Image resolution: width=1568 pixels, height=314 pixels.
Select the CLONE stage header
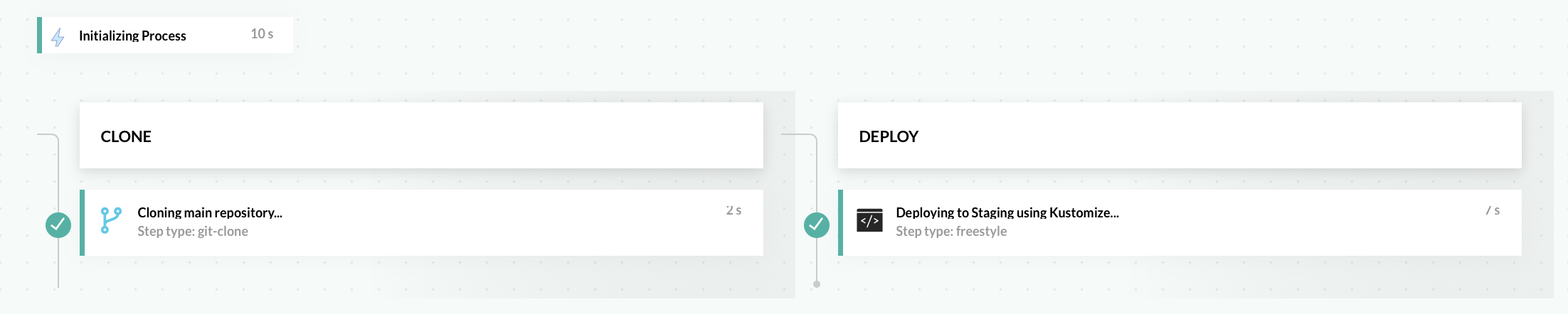point(126,136)
